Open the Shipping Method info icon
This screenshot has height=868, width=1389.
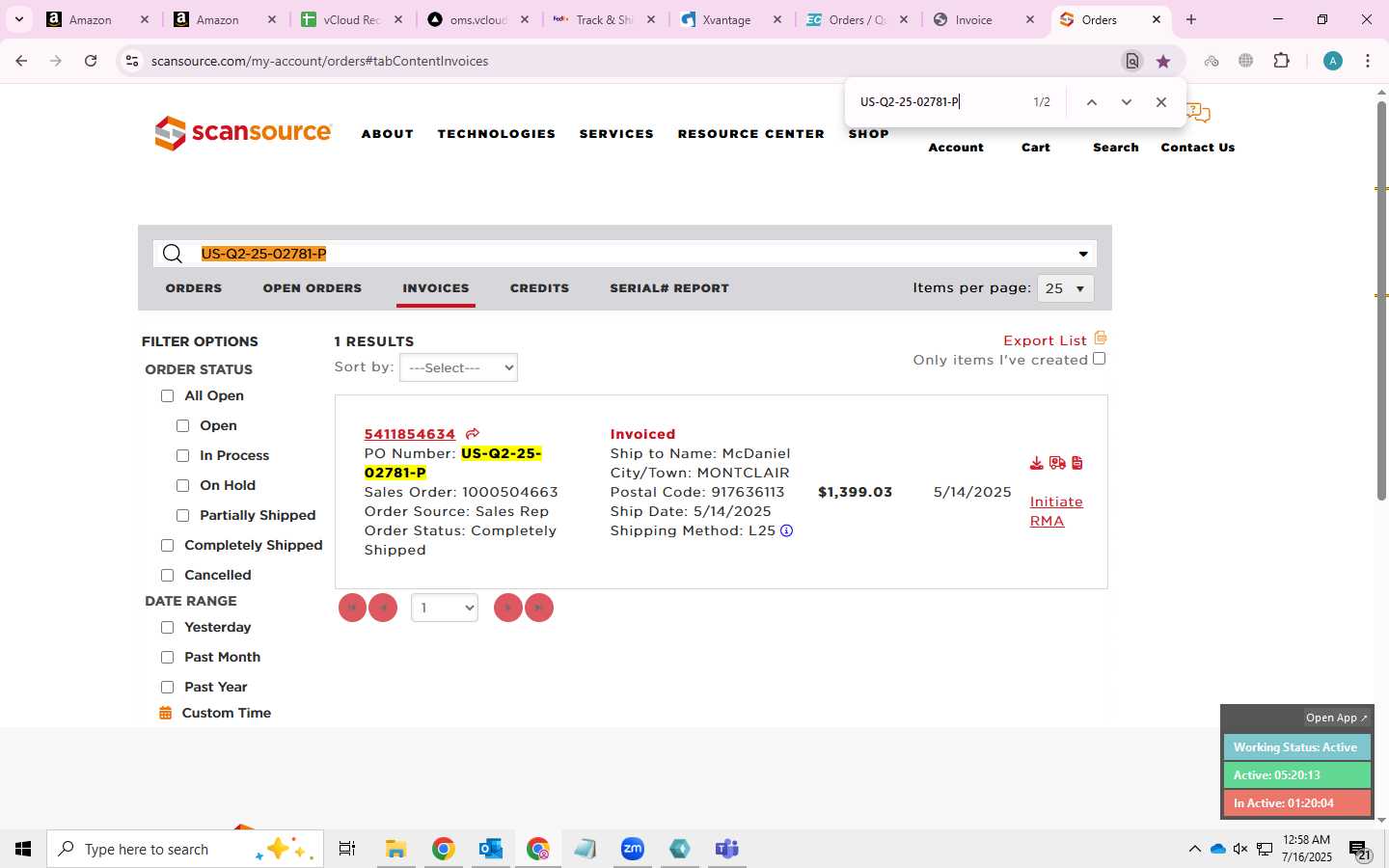click(786, 530)
